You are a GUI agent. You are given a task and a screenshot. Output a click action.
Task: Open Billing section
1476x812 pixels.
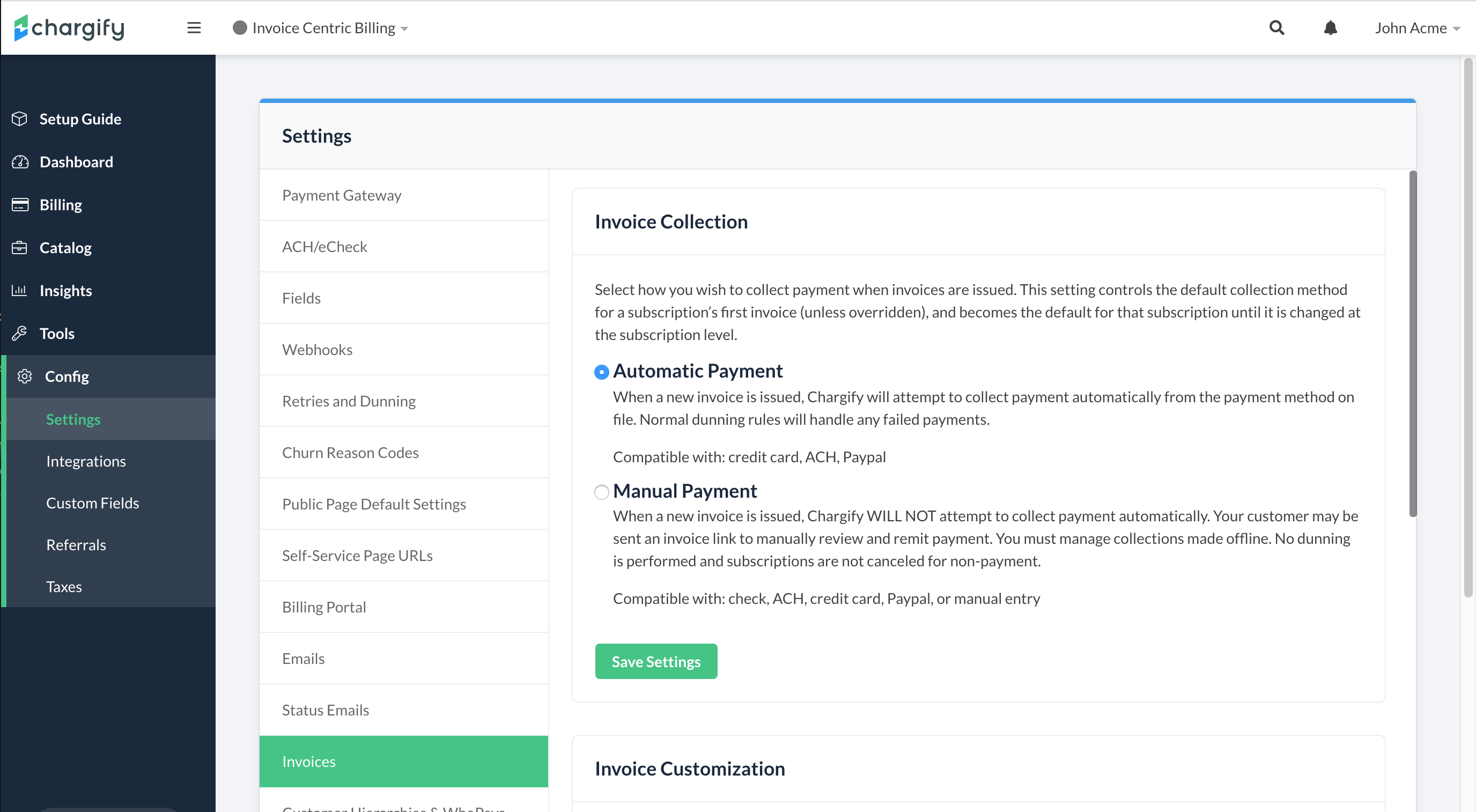[109, 204]
